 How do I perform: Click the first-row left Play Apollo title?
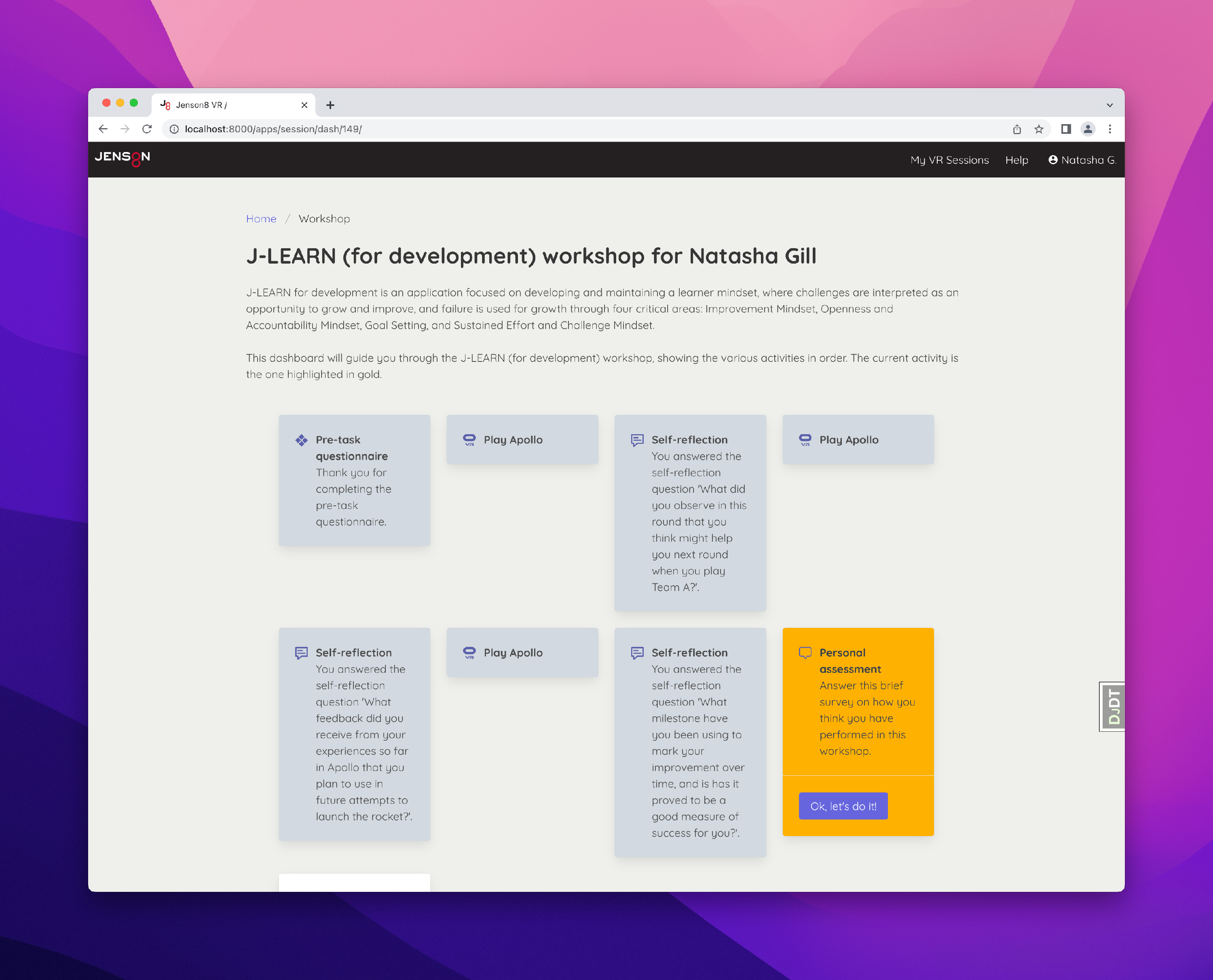tap(513, 440)
